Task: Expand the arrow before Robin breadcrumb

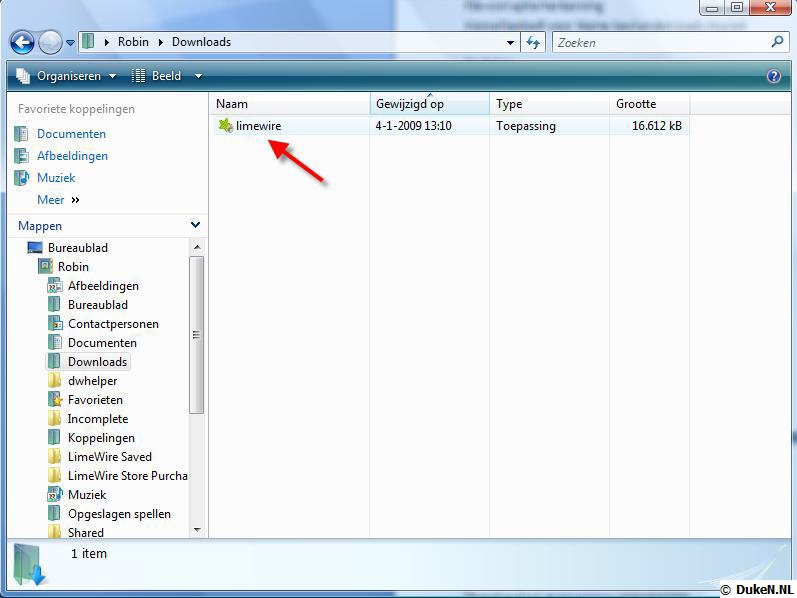Action: pos(106,42)
